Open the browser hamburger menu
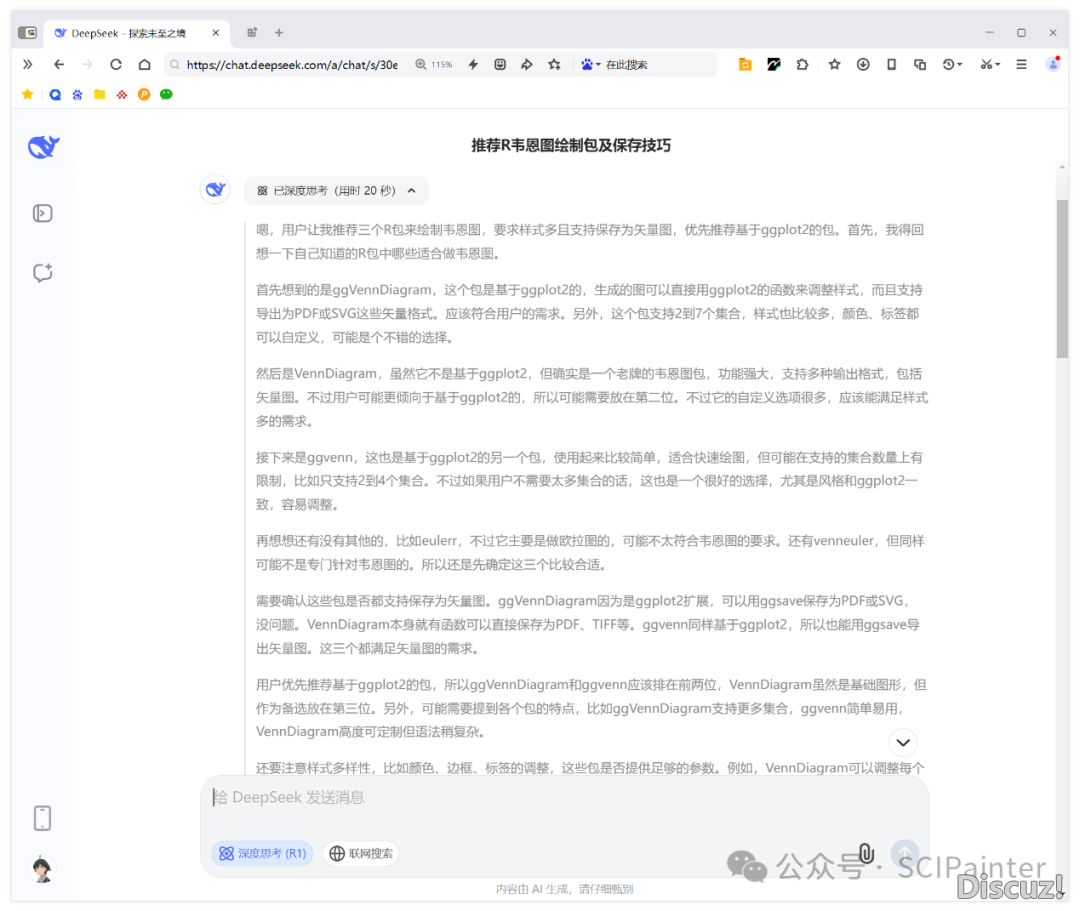Image resolution: width=1080 pixels, height=911 pixels. (x=1021, y=65)
